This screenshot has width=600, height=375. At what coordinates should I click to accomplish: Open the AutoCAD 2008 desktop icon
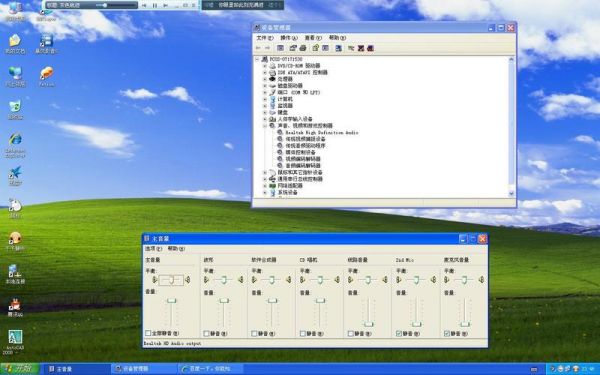[15, 342]
